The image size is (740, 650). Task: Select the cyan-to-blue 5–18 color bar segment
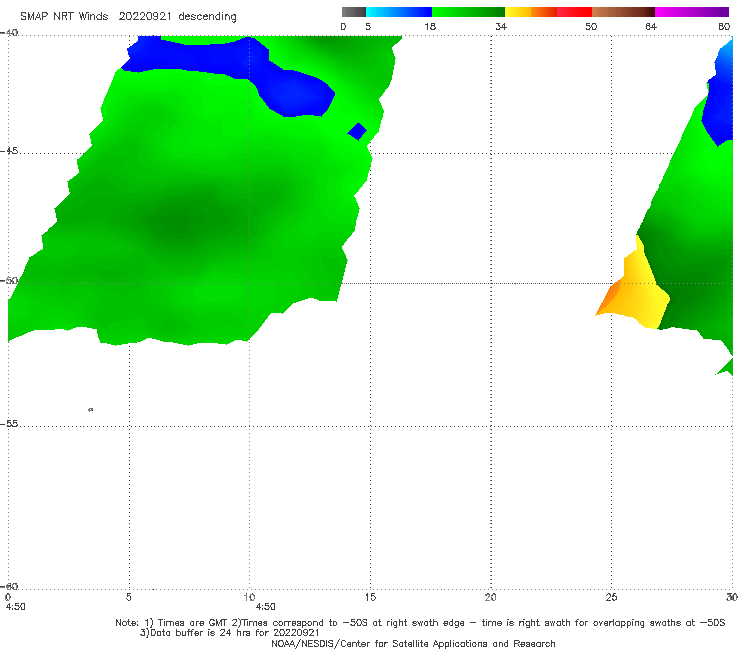(x=399, y=12)
